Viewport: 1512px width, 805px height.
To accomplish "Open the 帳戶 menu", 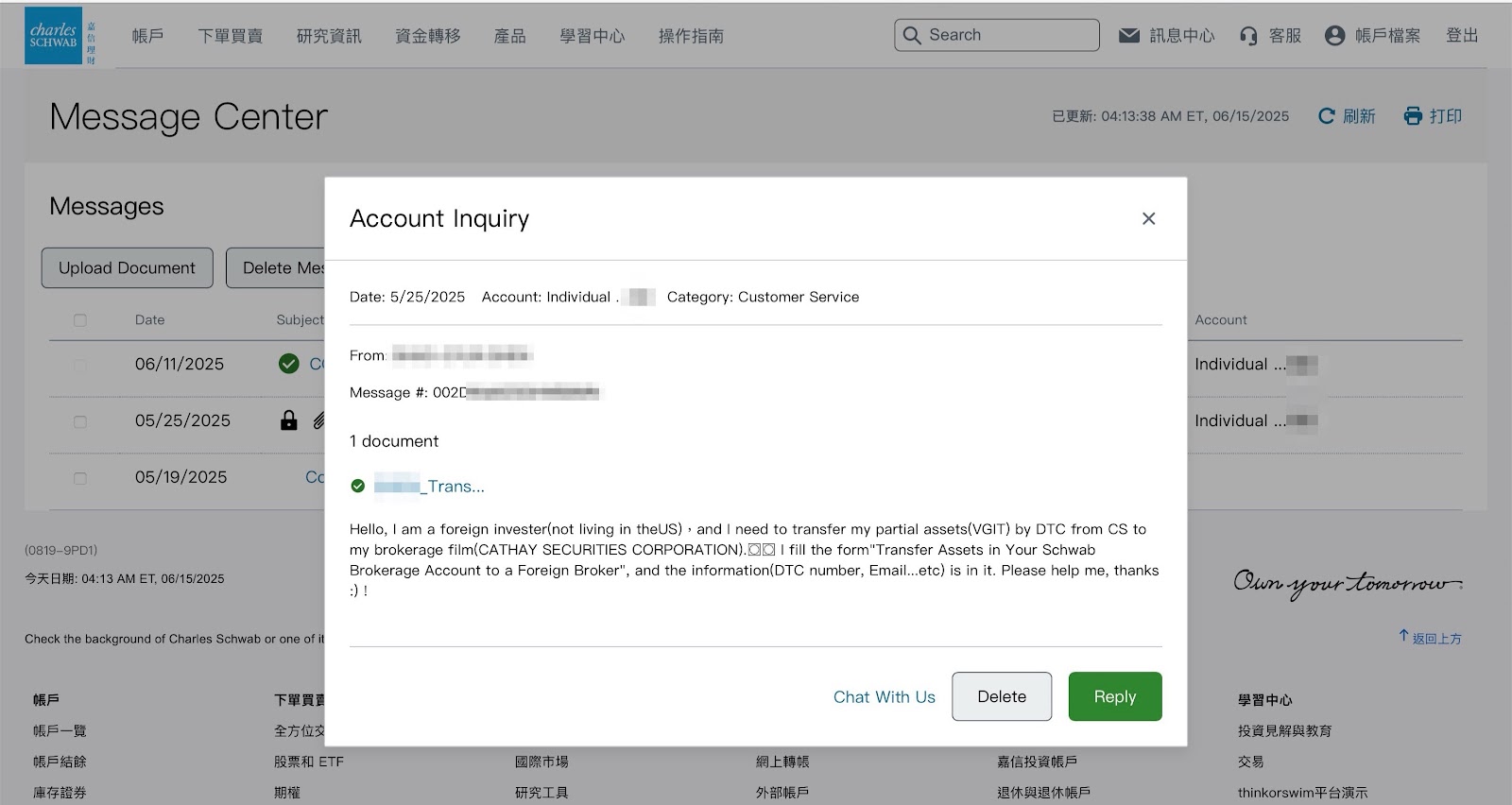I will [147, 36].
